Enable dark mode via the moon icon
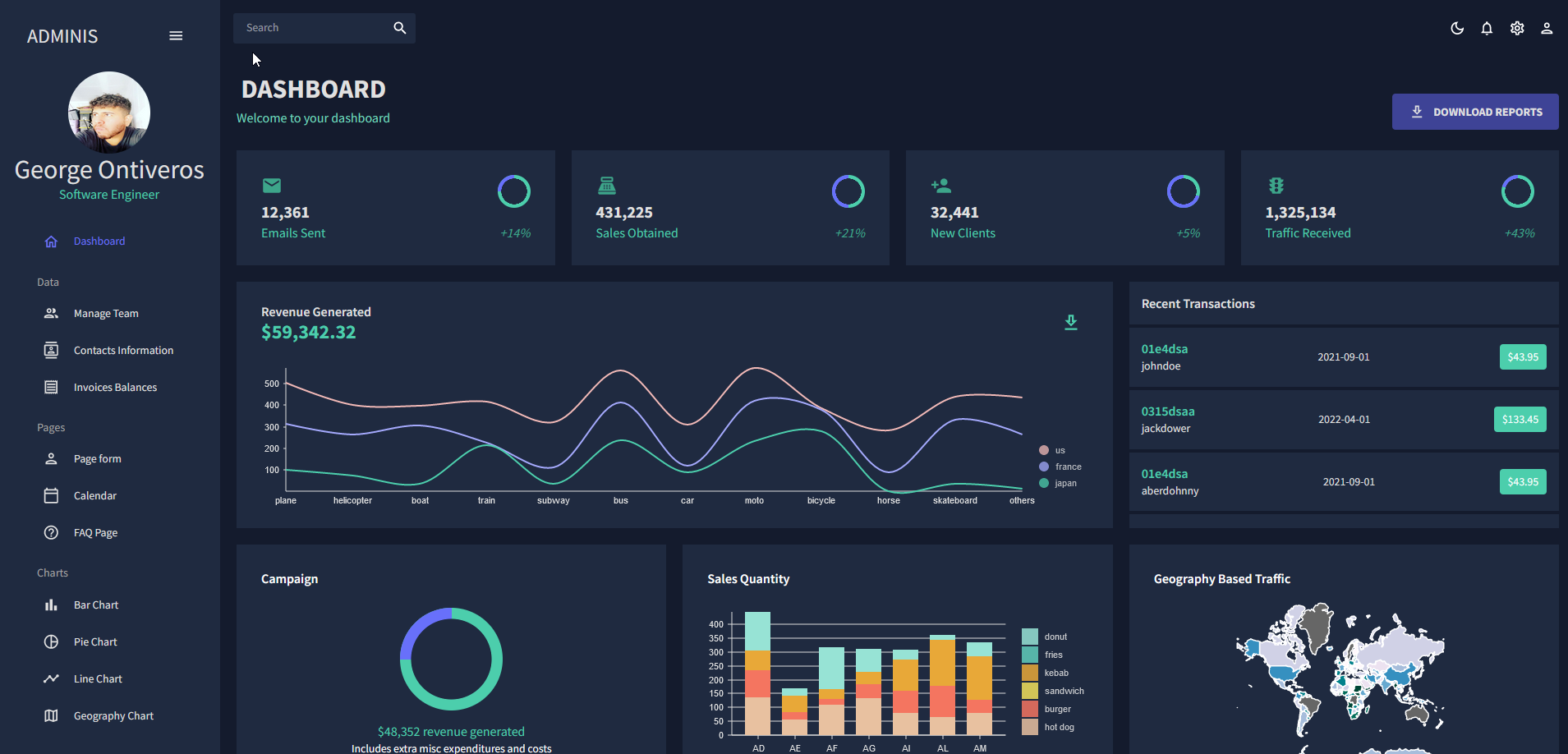The image size is (1568, 754). pyautogui.click(x=1456, y=28)
